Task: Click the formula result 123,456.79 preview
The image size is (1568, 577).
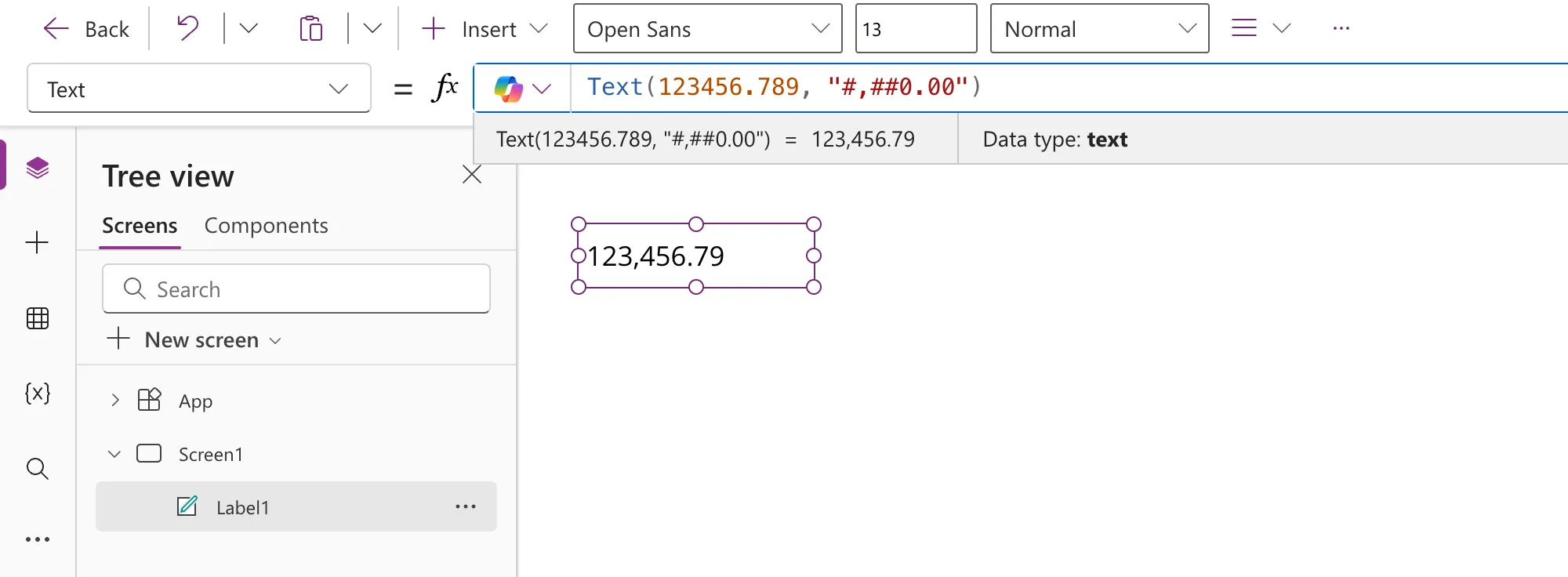Action: (x=862, y=140)
